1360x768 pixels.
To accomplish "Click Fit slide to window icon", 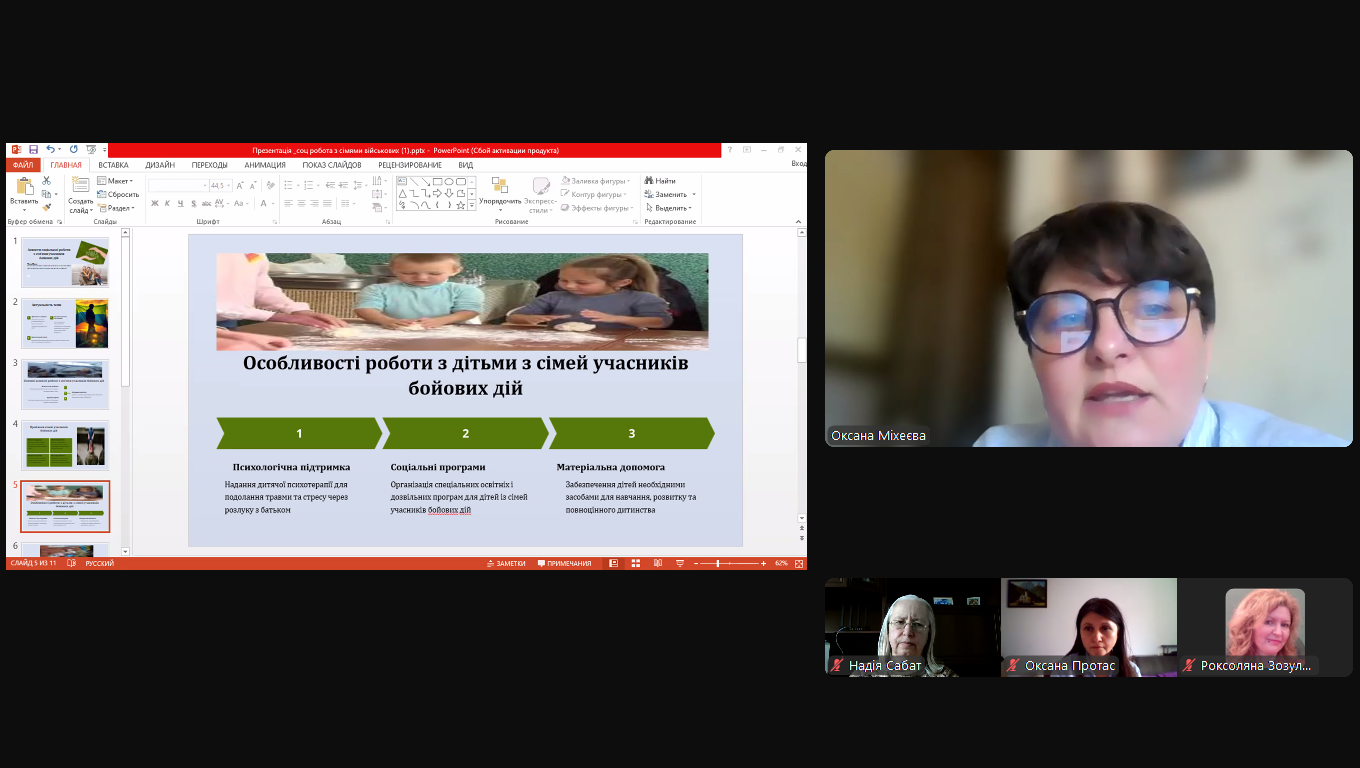I will 798,563.
